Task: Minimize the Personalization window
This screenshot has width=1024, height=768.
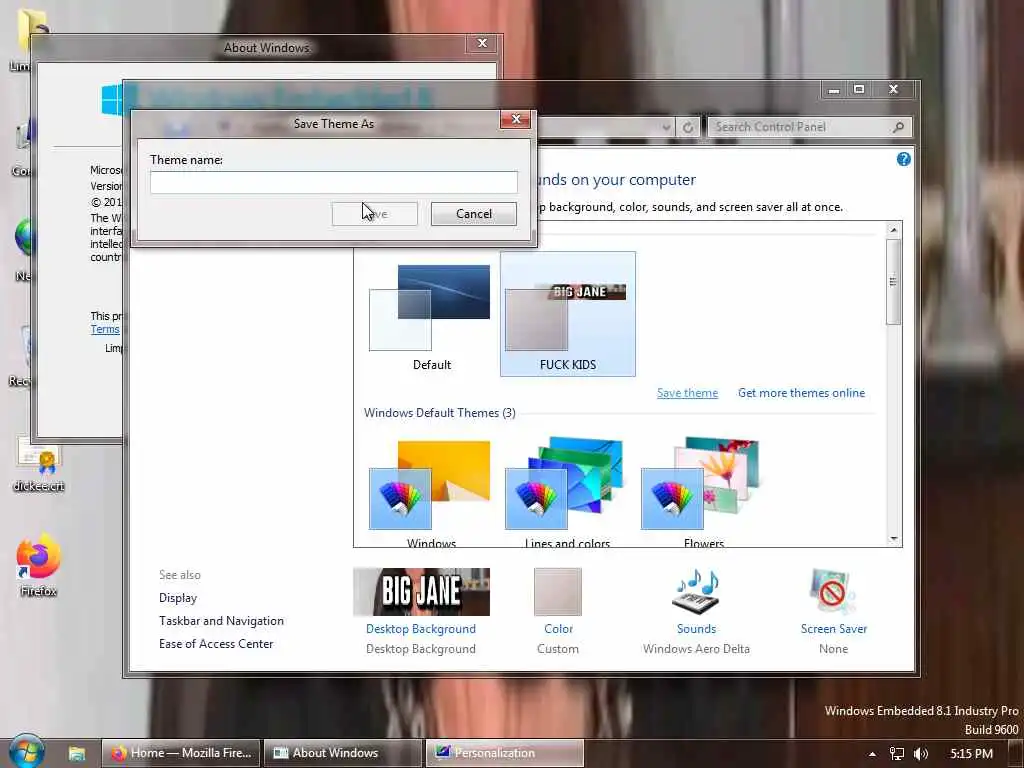Action: tap(834, 89)
